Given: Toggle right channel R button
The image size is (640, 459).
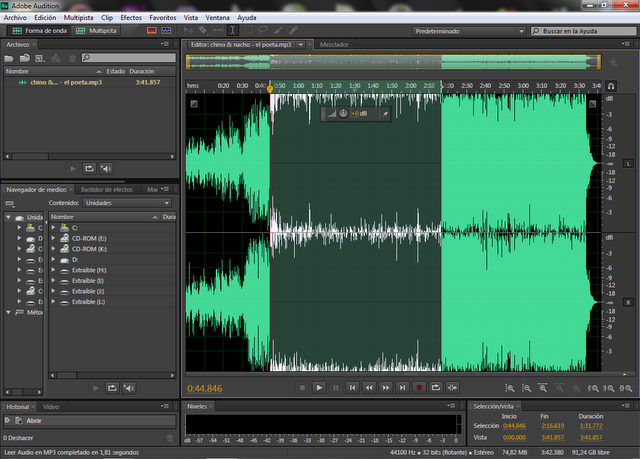Looking at the screenshot, I should (628, 302).
